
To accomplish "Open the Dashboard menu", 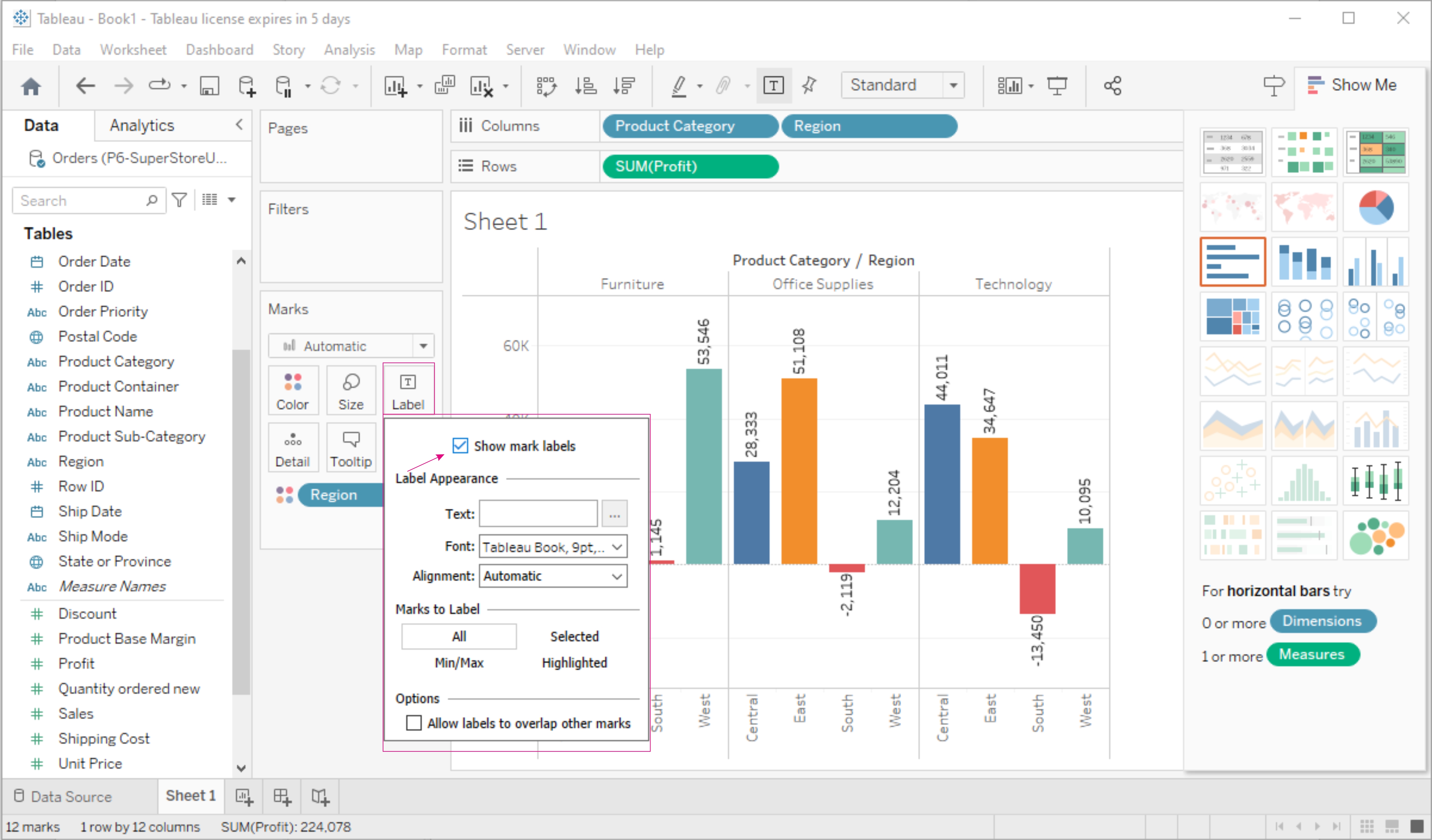I will (219, 49).
